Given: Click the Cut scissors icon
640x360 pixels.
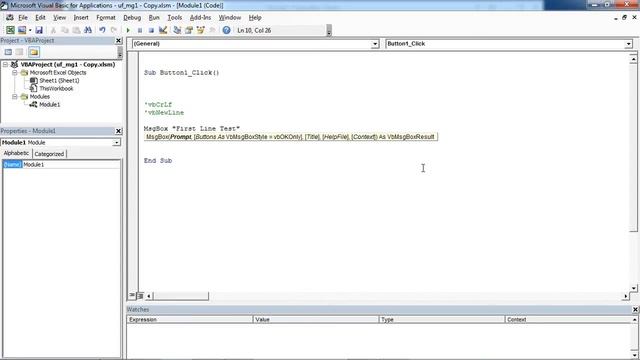Looking at the screenshot, I should (x=53, y=30).
